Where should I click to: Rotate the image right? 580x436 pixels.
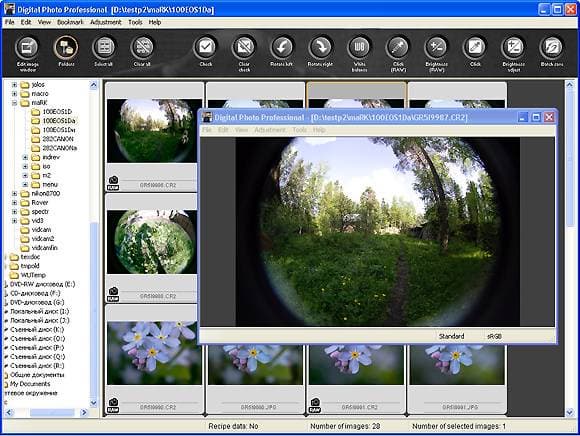click(x=321, y=48)
